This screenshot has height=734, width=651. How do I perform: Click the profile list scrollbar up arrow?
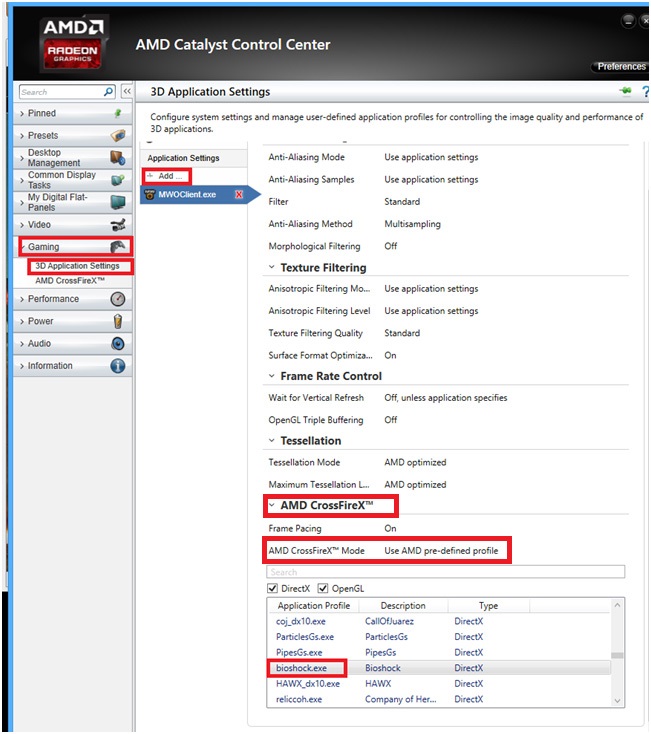coord(617,605)
